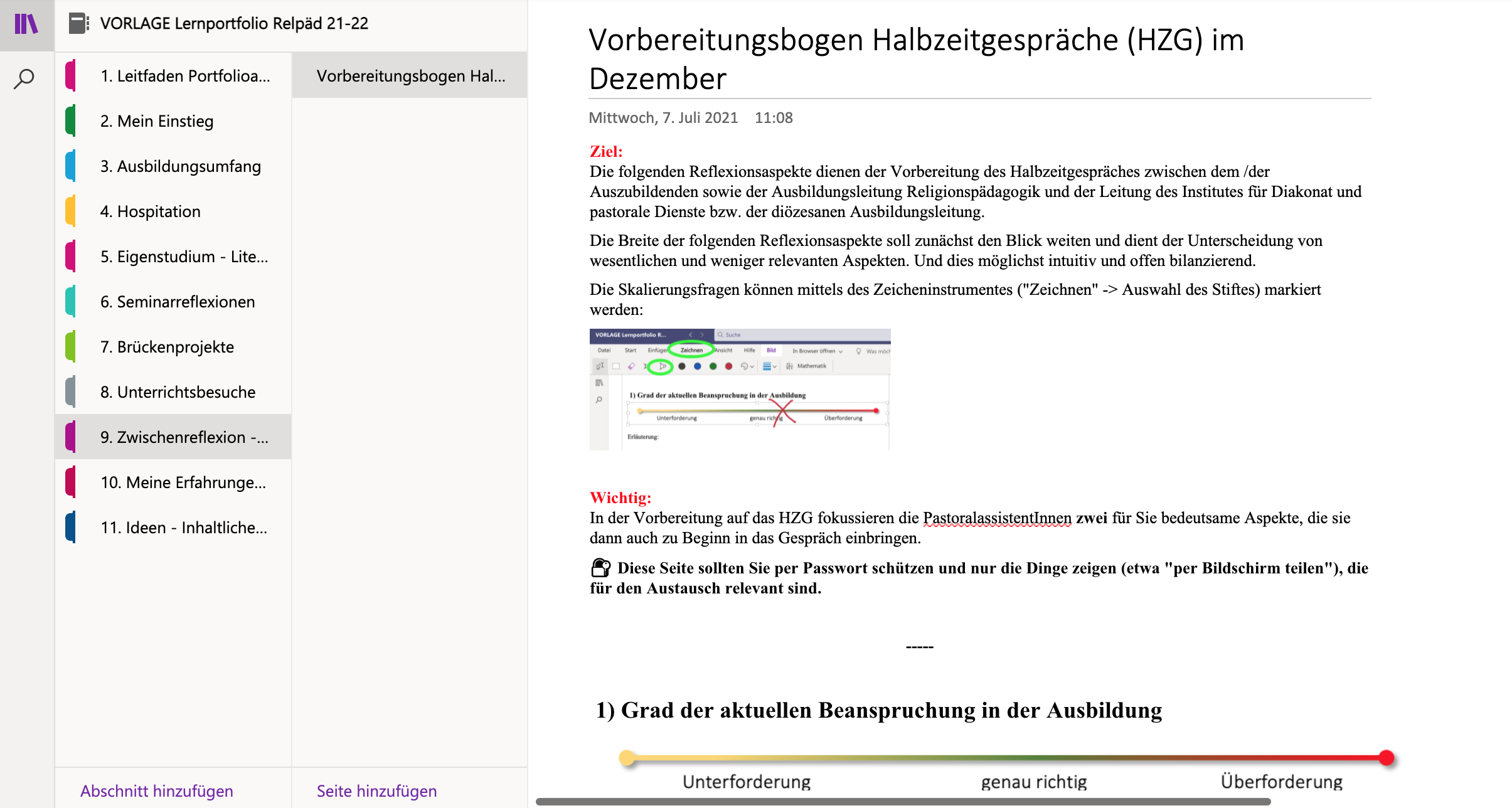Open the search magnifier icon
Viewport: 1512px width, 808px height.
point(24,79)
